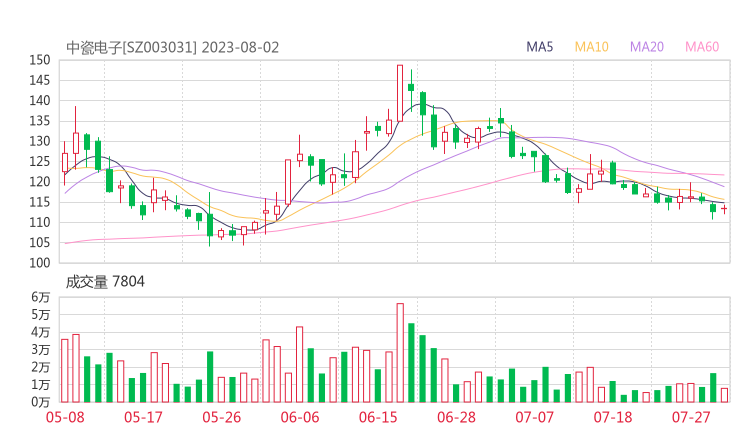The image size is (740, 440).
Task: Click the MA60 legend label
Action: (x=702, y=47)
